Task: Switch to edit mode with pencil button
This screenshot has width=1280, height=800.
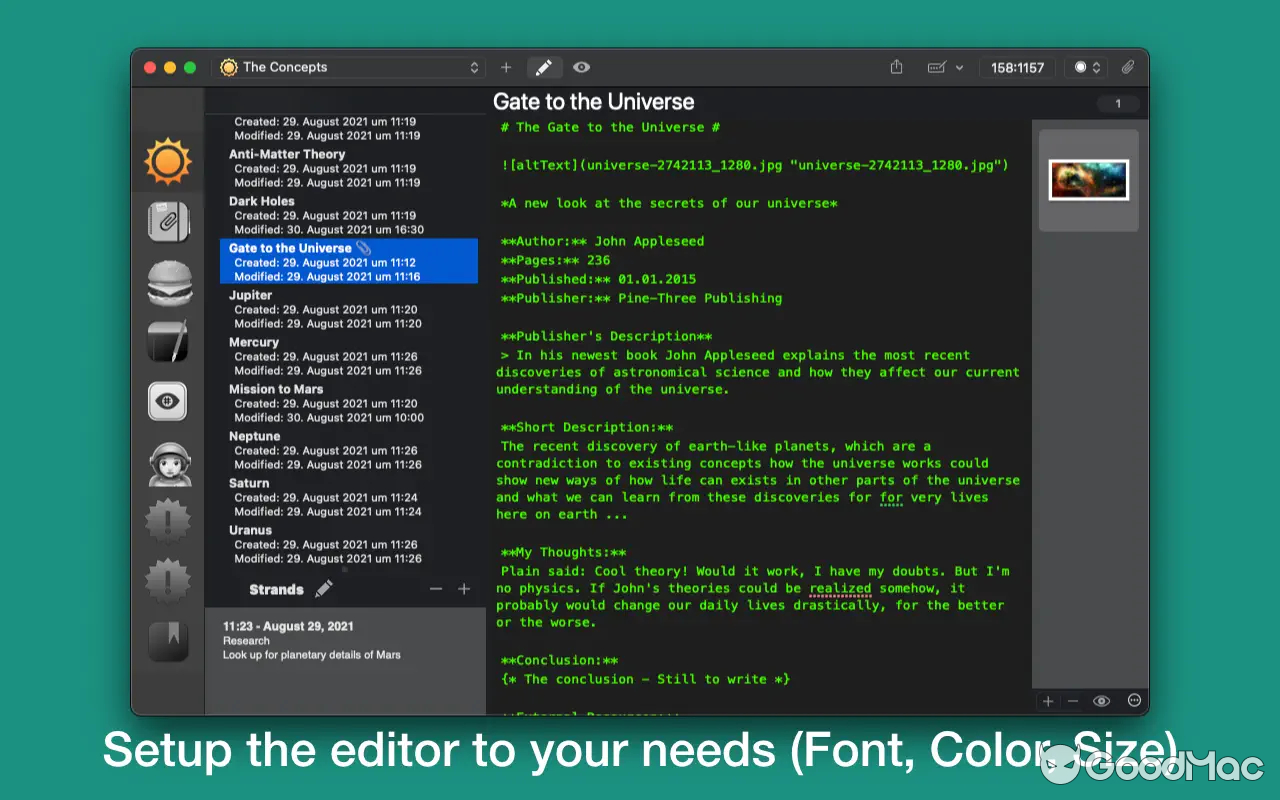Action: coord(543,67)
